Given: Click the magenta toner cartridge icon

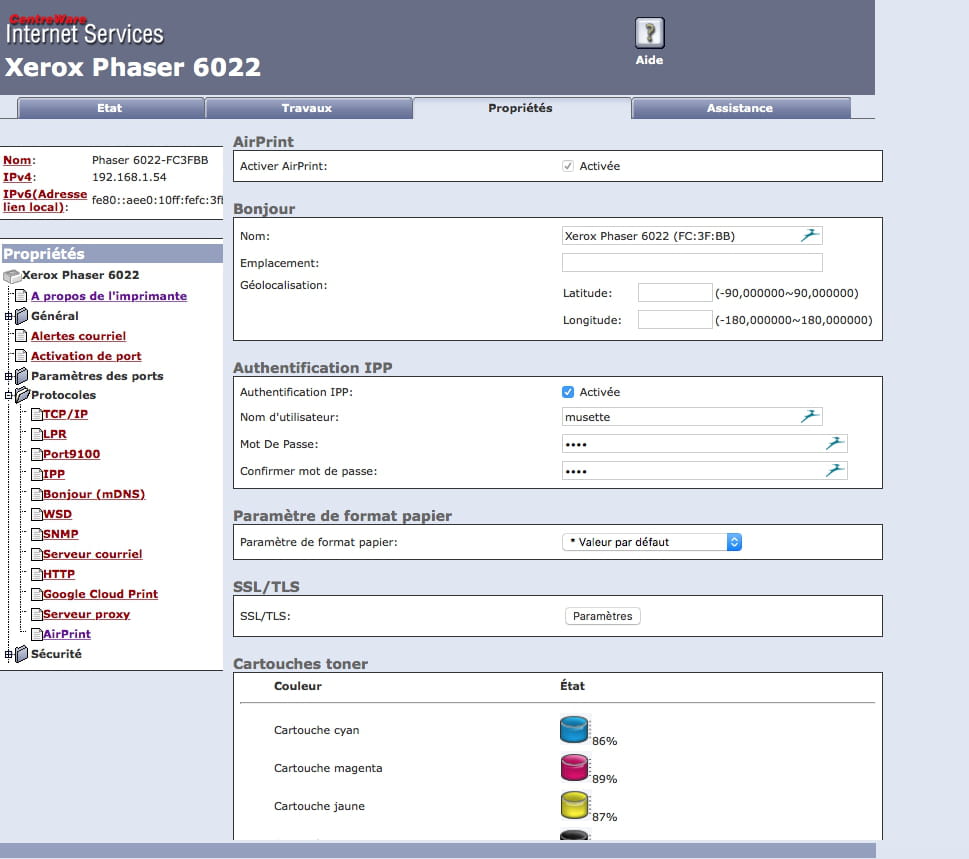Looking at the screenshot, I should 574,768.
